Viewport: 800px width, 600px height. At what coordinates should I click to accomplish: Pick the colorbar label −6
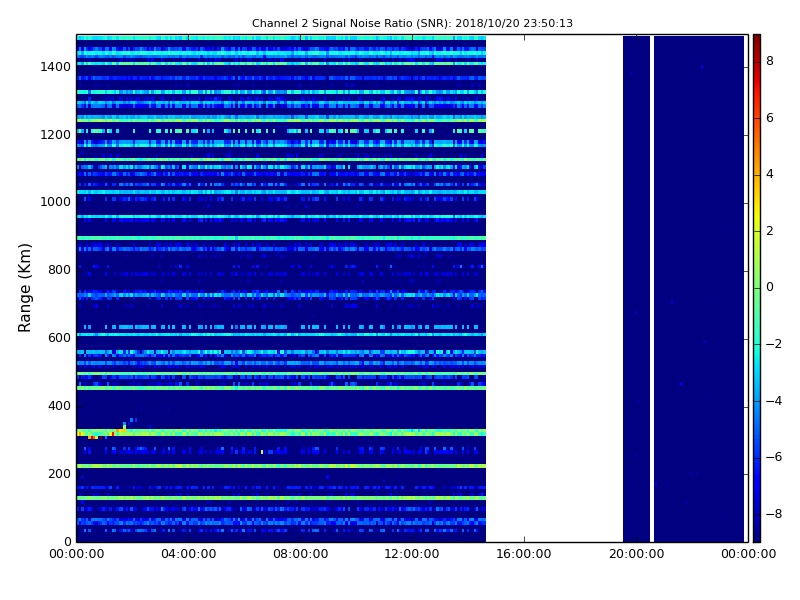(773, 457)
